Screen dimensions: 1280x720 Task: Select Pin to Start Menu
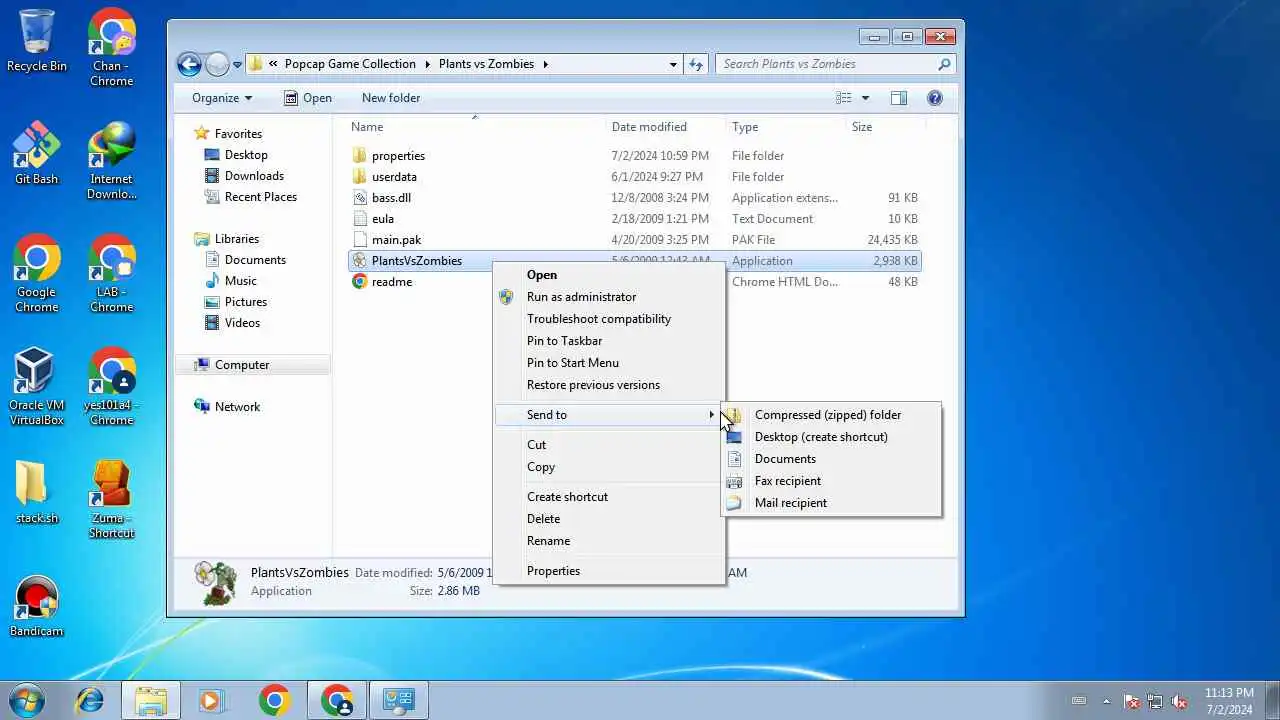(609, 363)
